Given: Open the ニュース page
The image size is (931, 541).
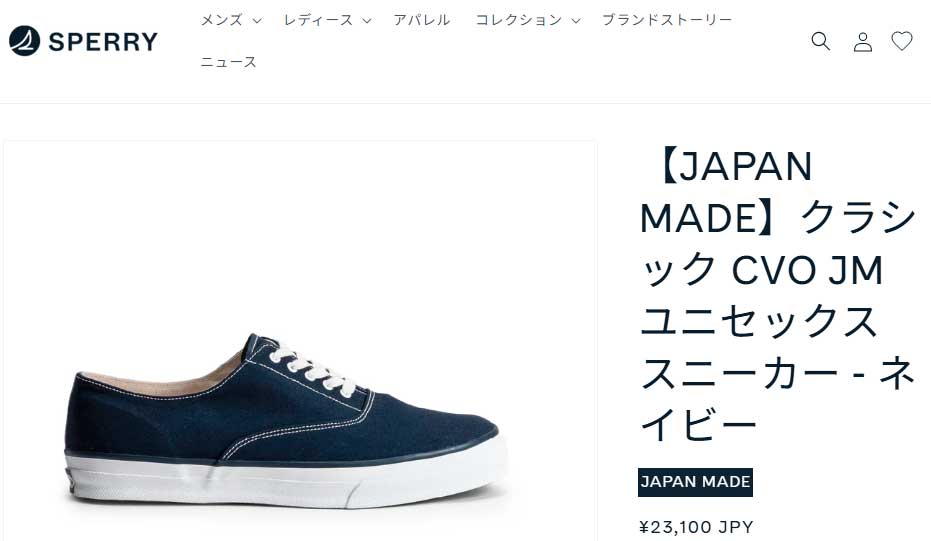Looking at the screenshot, I should pos(229,62).
